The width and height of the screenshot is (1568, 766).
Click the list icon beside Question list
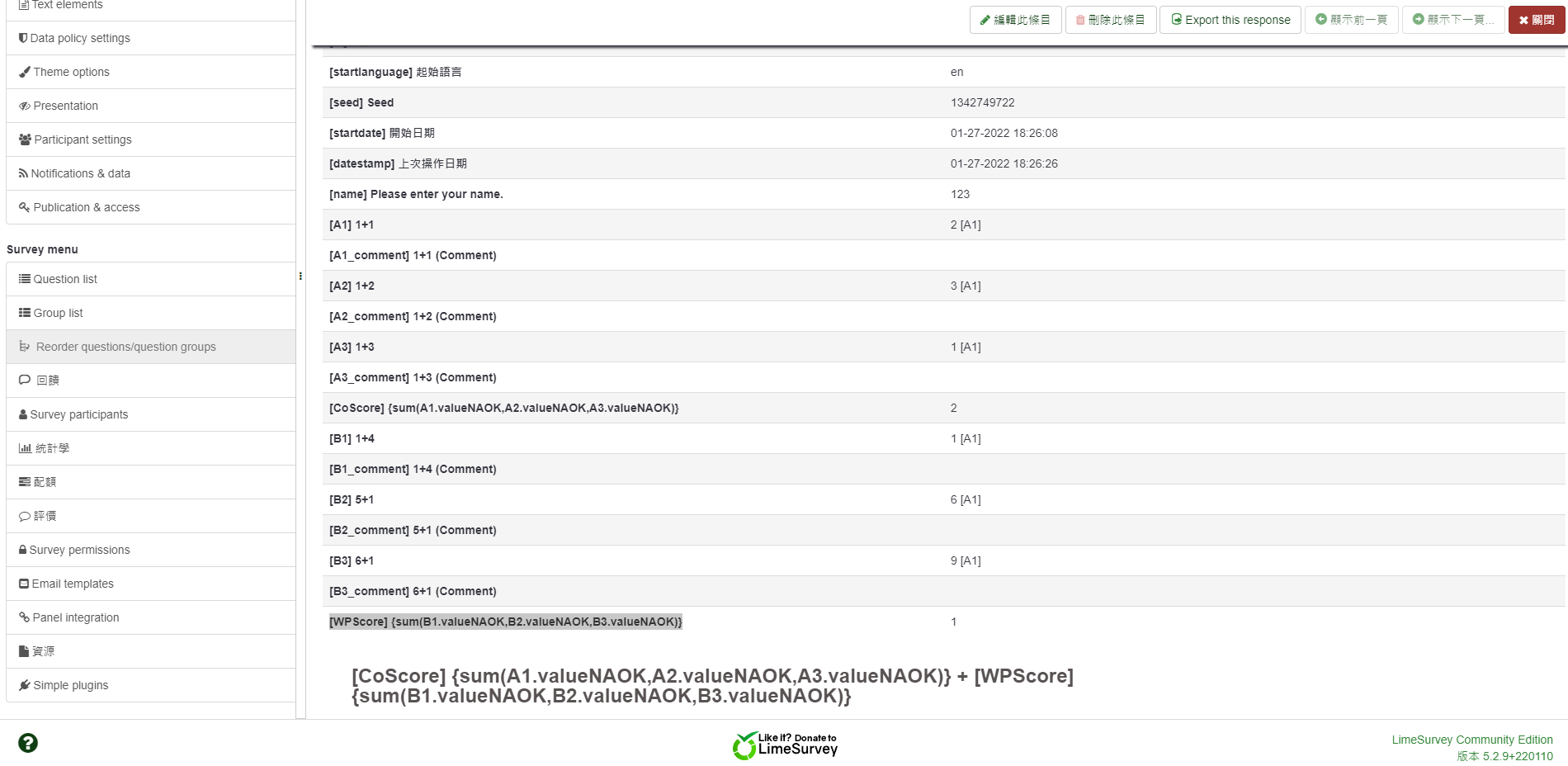[x=25, y=279]
